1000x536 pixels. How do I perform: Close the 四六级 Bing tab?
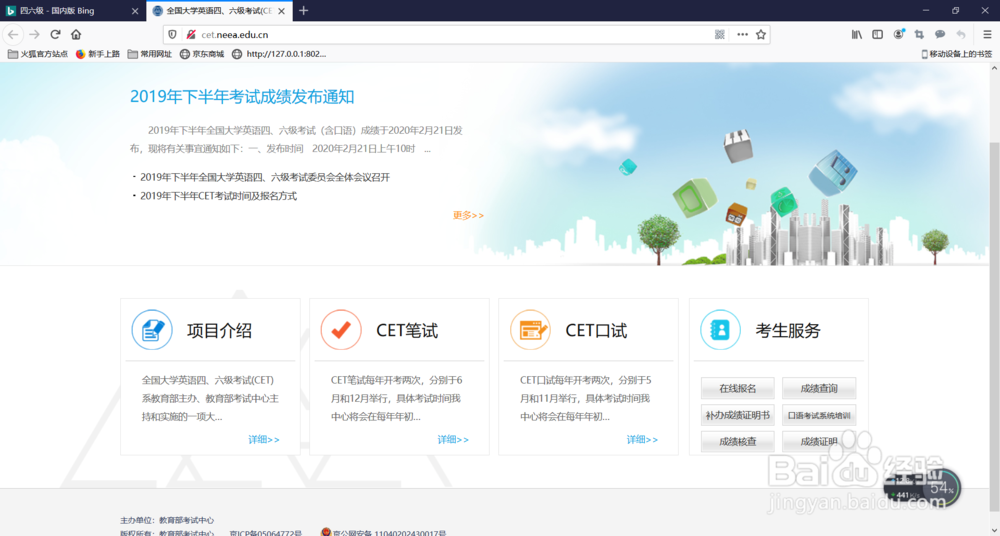135,11
